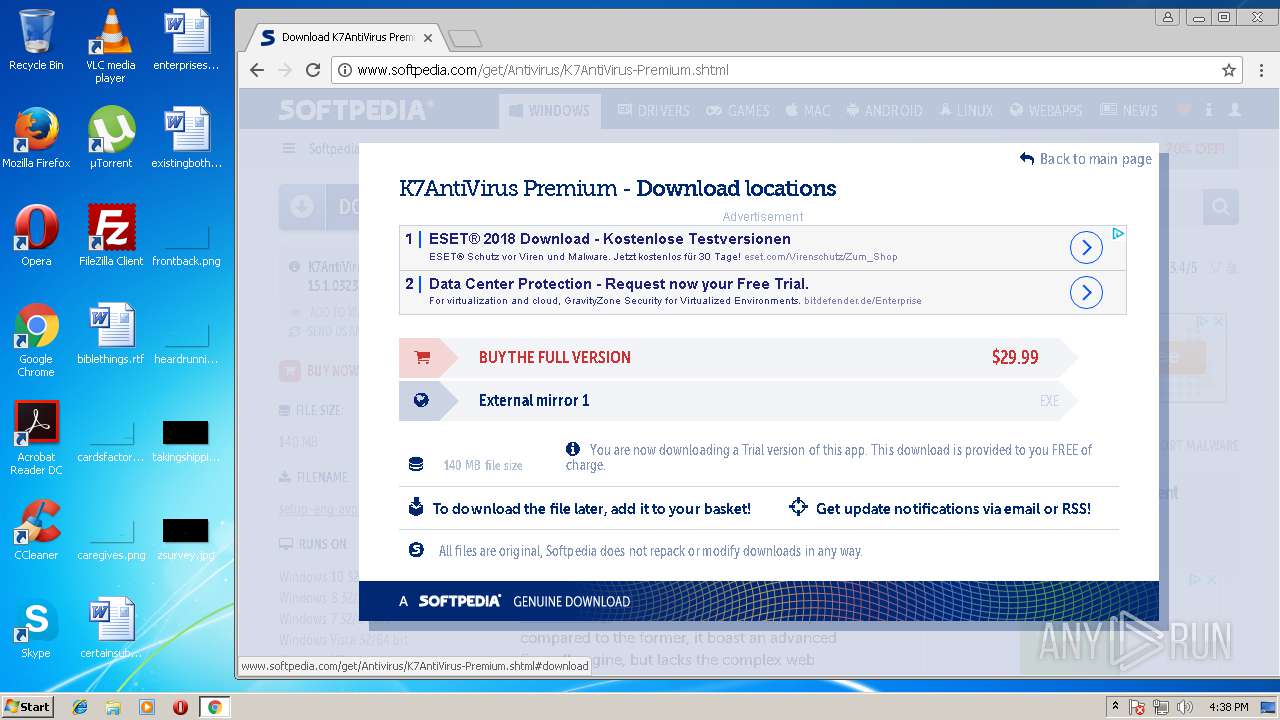Open Recycle Bin desktop icon
The height and width of the screenshot is (720, 1280).
36,40
